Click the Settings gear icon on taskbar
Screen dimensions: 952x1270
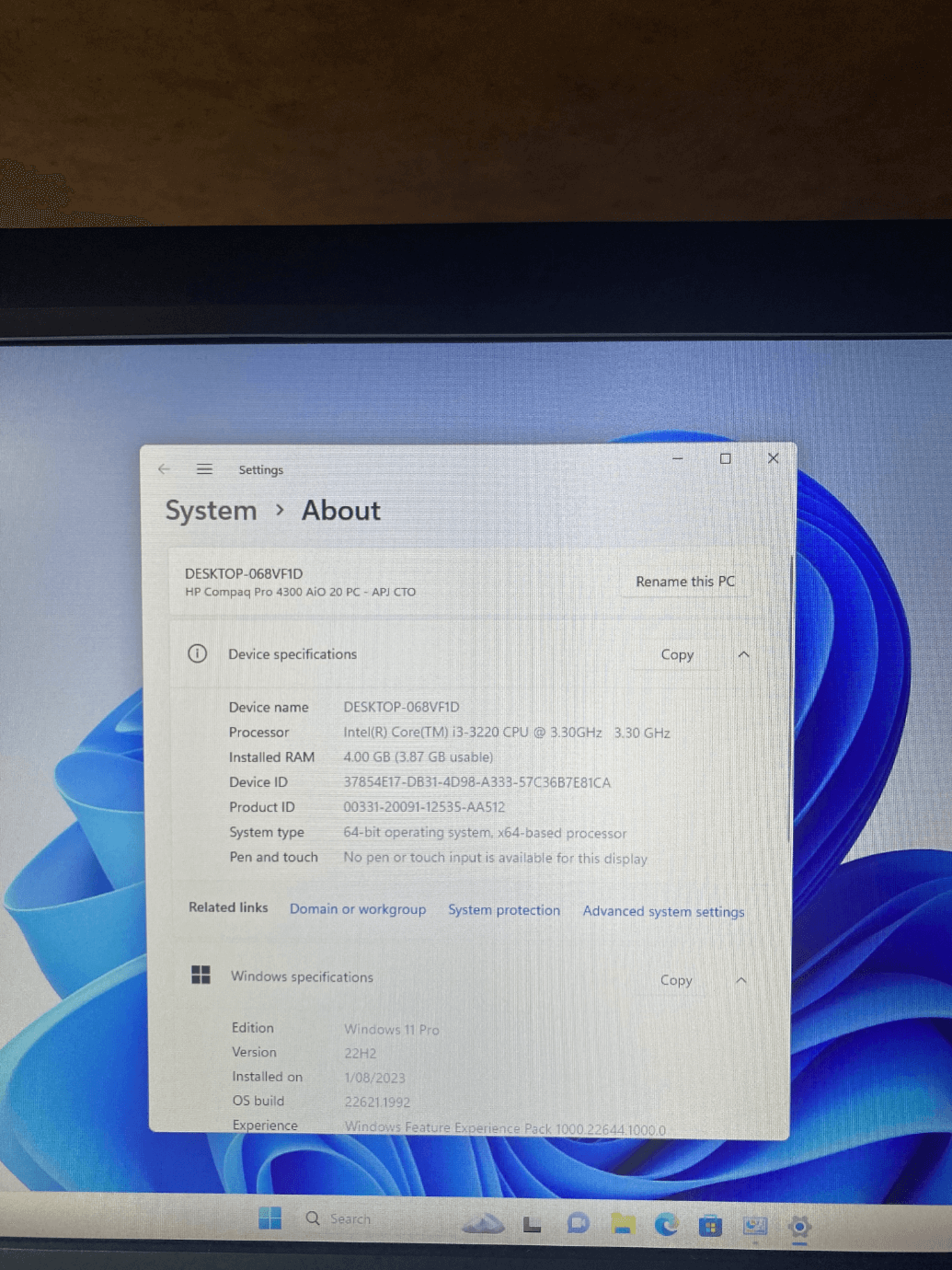point(799,1227)
